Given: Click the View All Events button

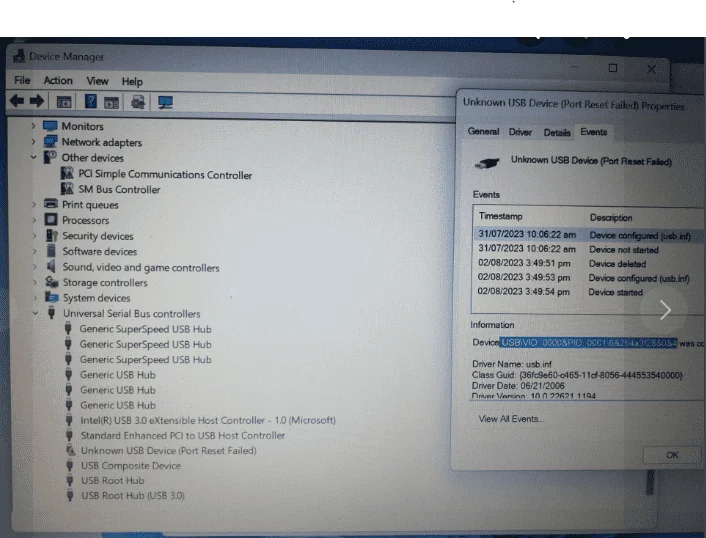Looking at the screenshot, I should 511,419.
